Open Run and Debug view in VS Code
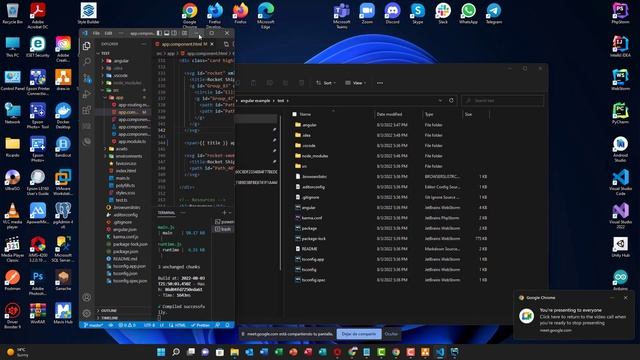 87,94
